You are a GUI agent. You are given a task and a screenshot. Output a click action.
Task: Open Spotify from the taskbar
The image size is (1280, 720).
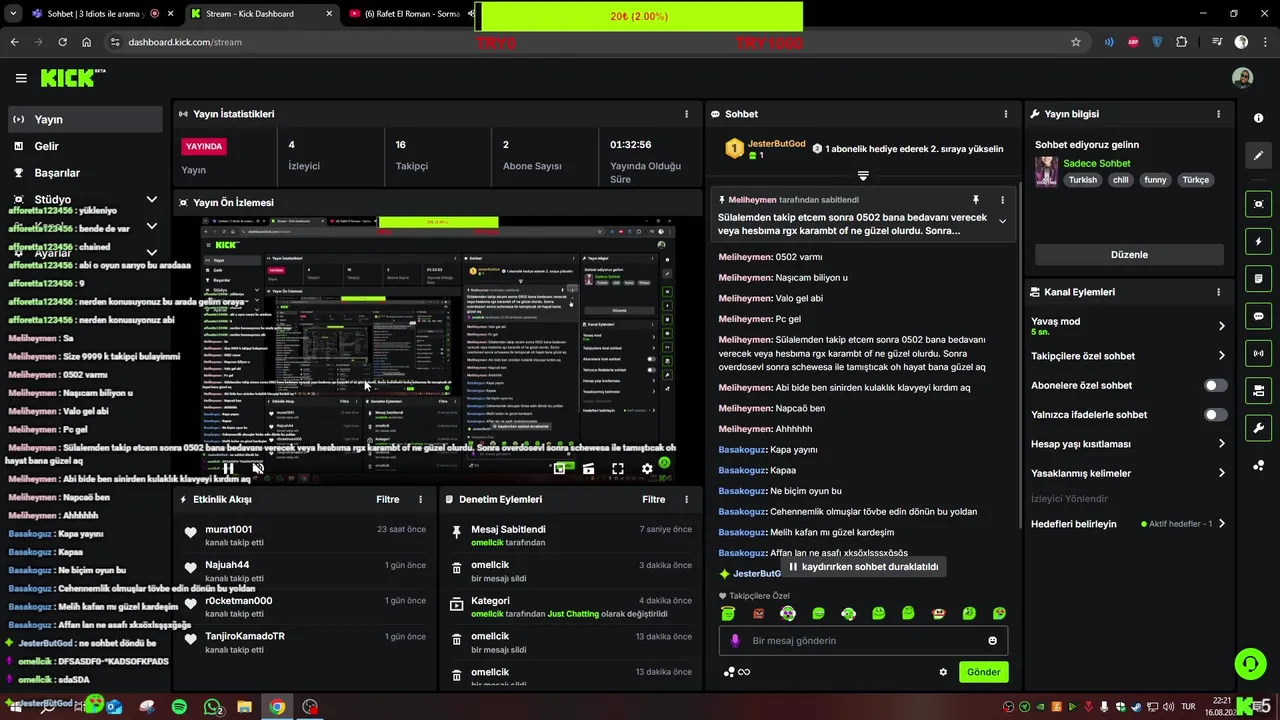click(x=179, y=707)
